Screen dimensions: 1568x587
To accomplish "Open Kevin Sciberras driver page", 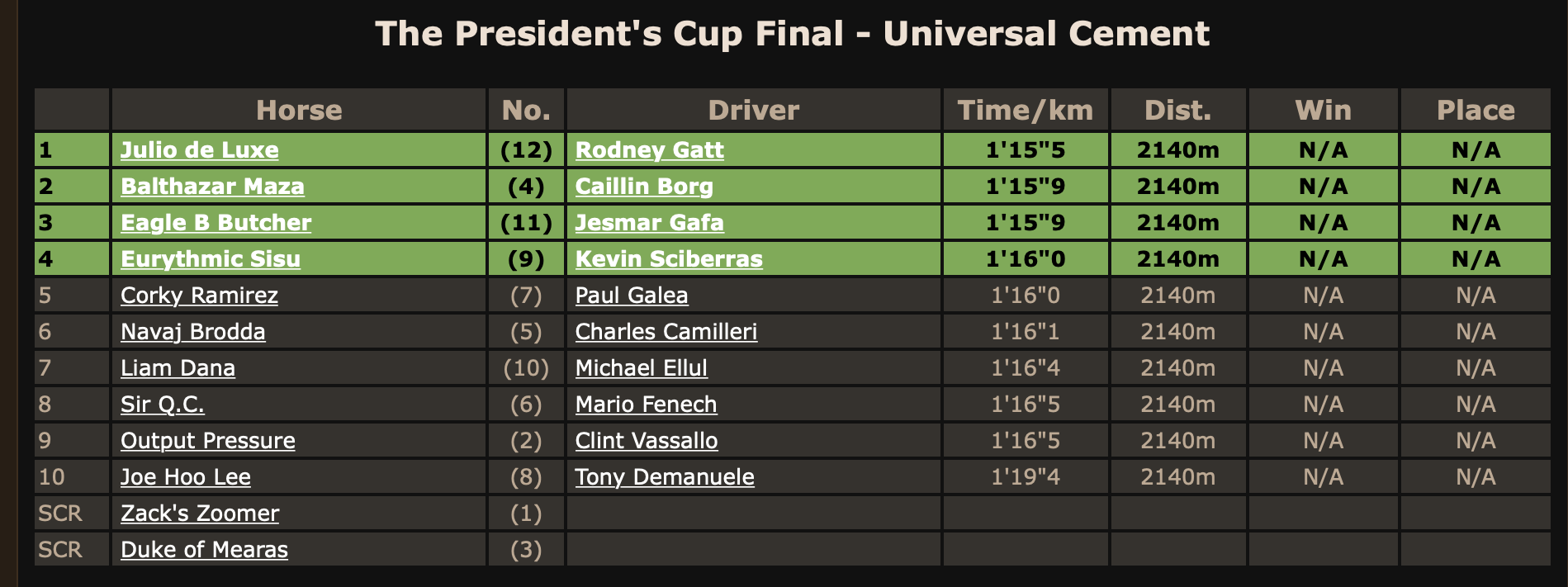I will point(669,259).
